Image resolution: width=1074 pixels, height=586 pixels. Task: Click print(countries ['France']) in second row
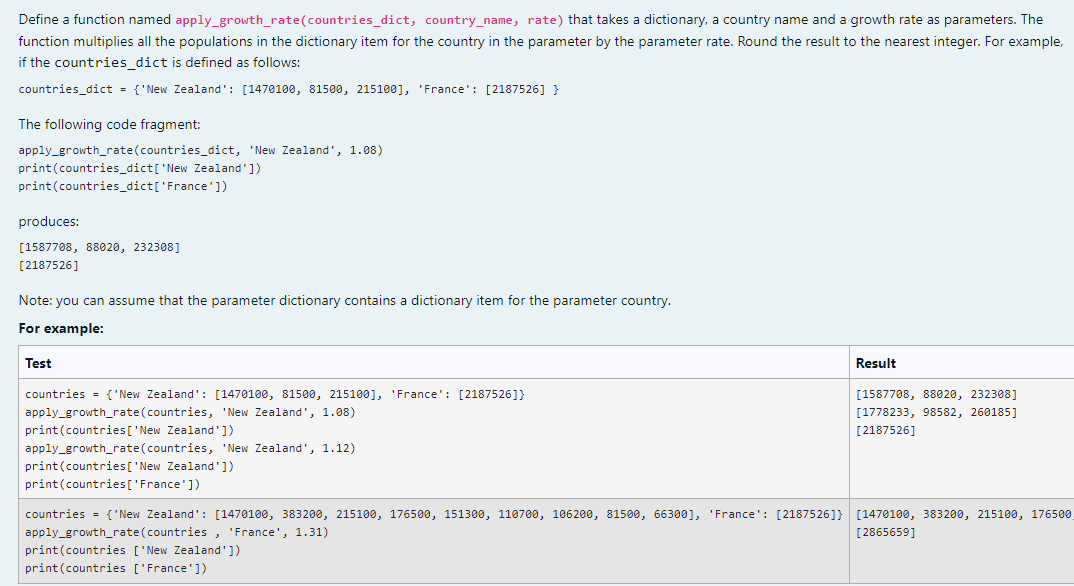click(x=116, y=568)
